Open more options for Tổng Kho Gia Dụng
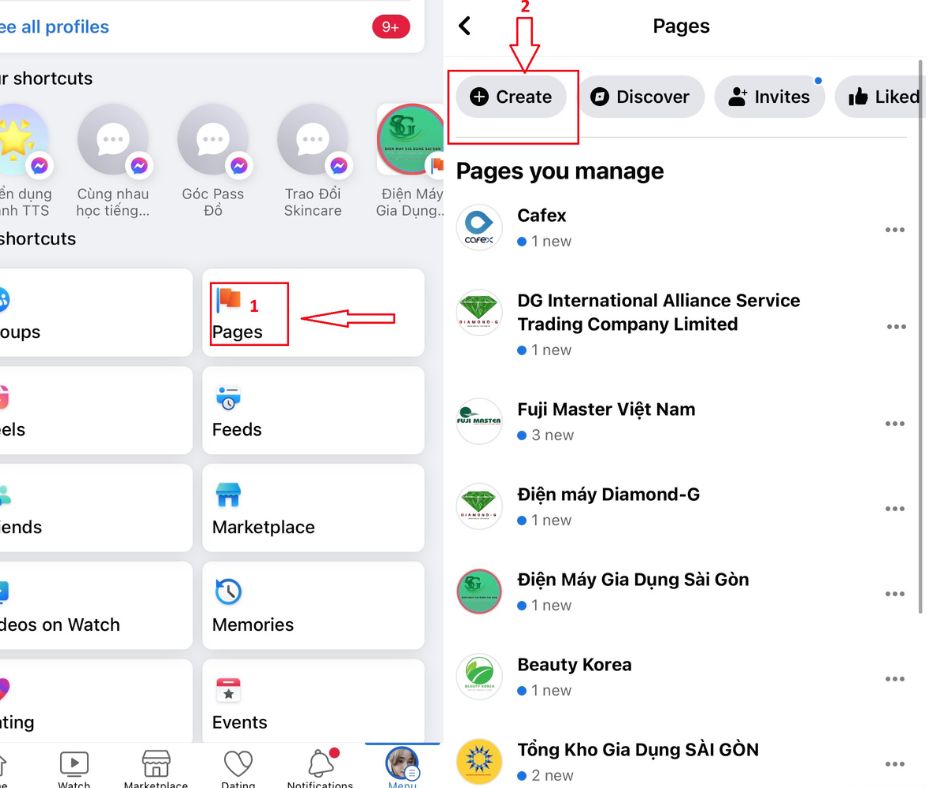The image size is (940, 788). [x=894, y=764]
